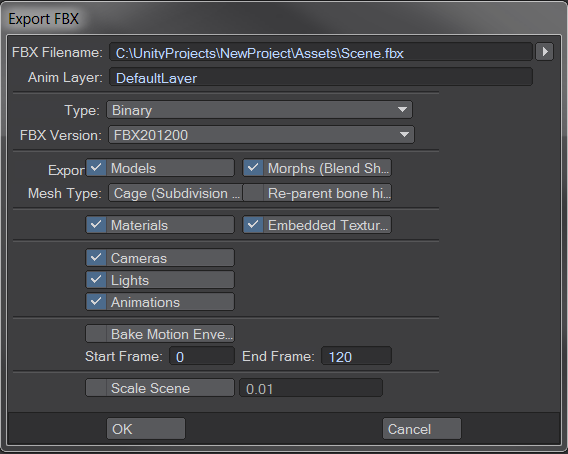Click the Anim Layer text field

pyautogui.click(x=321, y=77)
